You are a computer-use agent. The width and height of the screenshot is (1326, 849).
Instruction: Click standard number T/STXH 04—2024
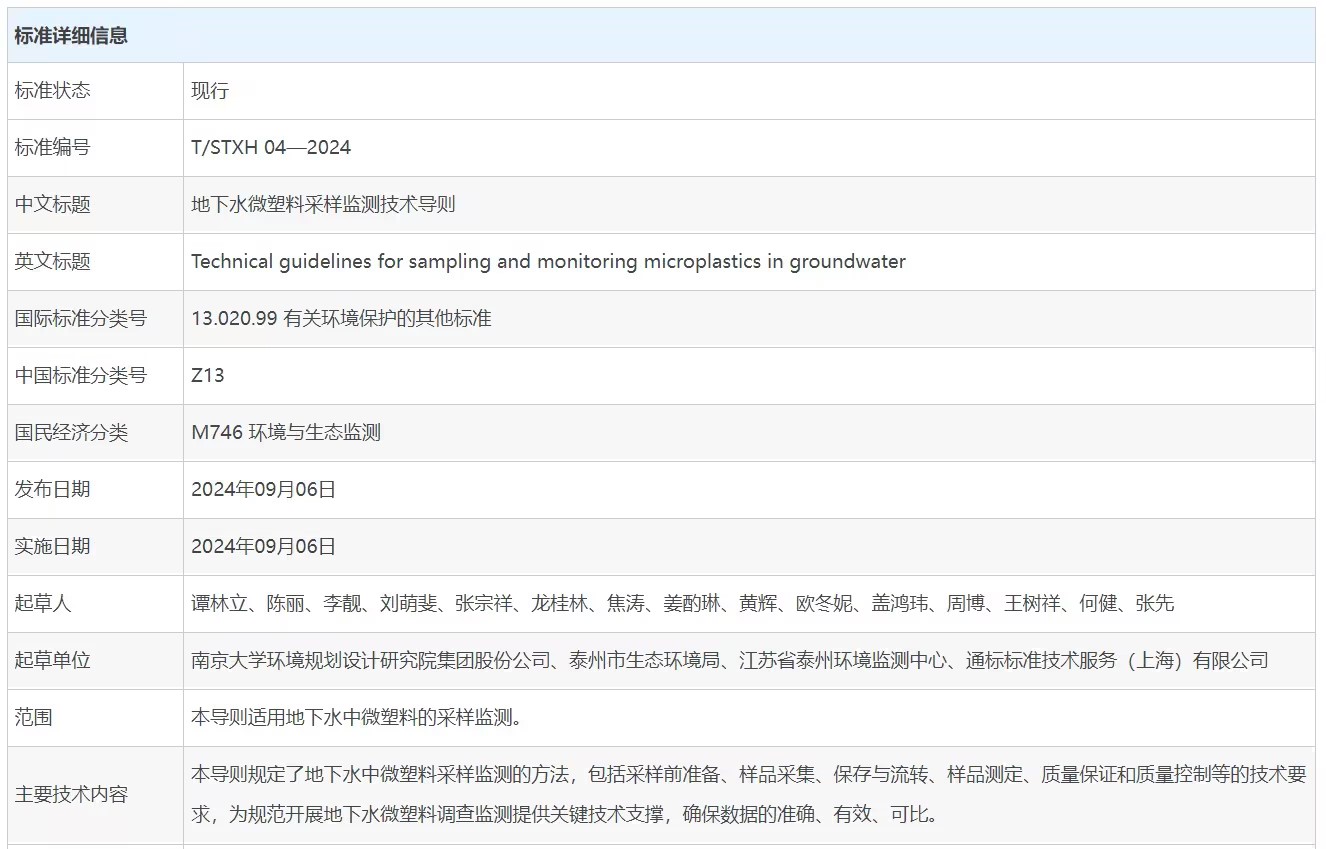[271, 148]
